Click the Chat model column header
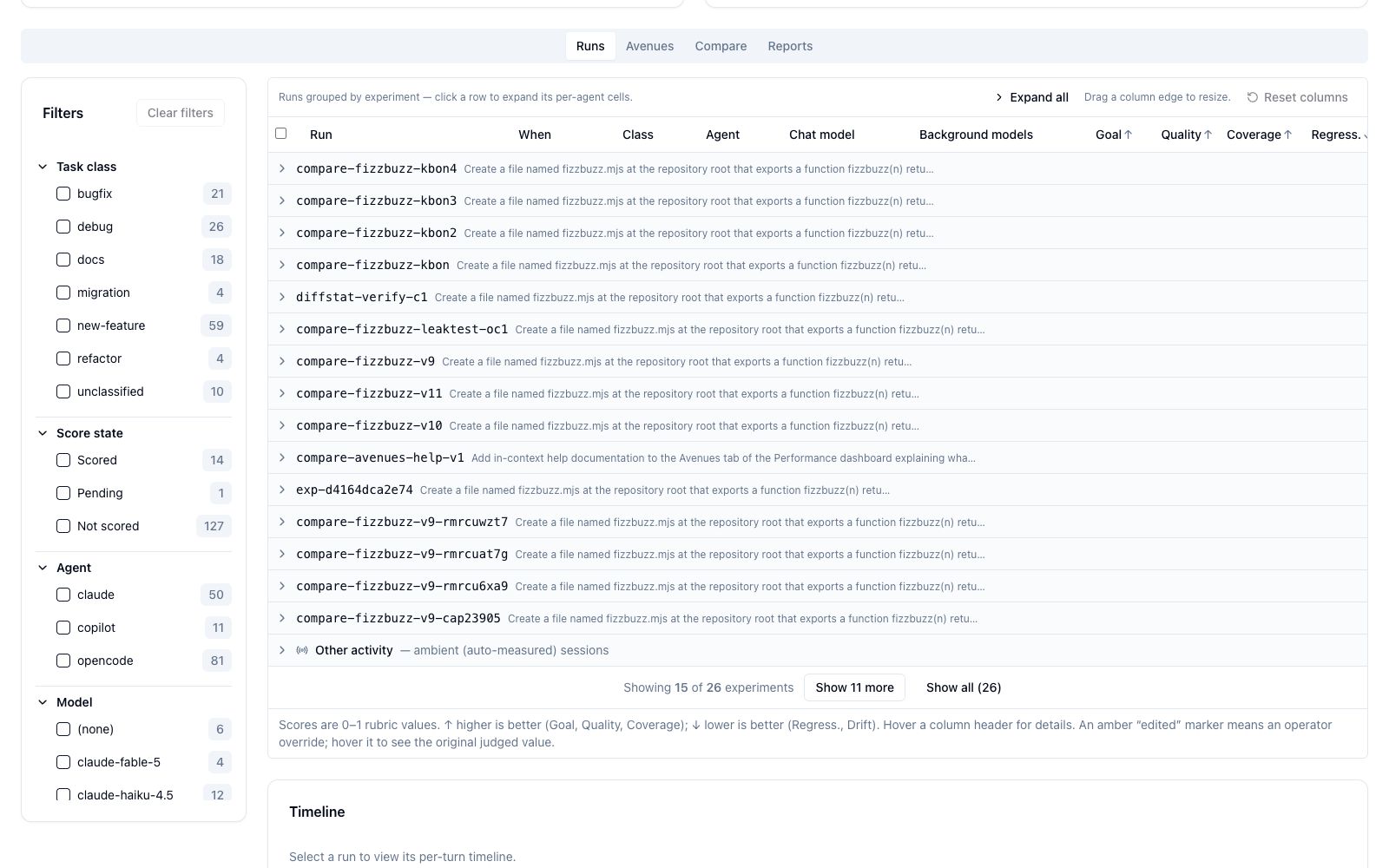 point(821,135)
